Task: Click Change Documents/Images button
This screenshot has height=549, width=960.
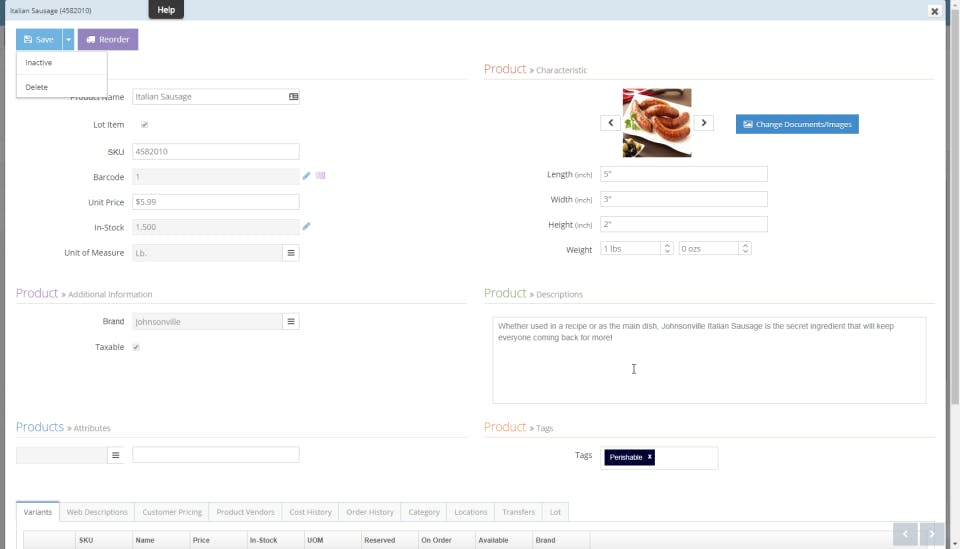Action: (x=797, y=124)
